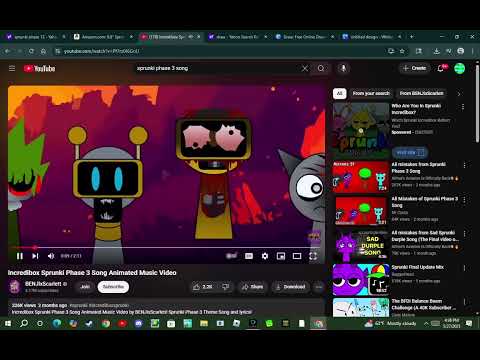Viewport: 480px width, 360px height.
Task: Play the 'Sprunki Final Update Mix' thumbnail
Action: [x=361, y=280]
